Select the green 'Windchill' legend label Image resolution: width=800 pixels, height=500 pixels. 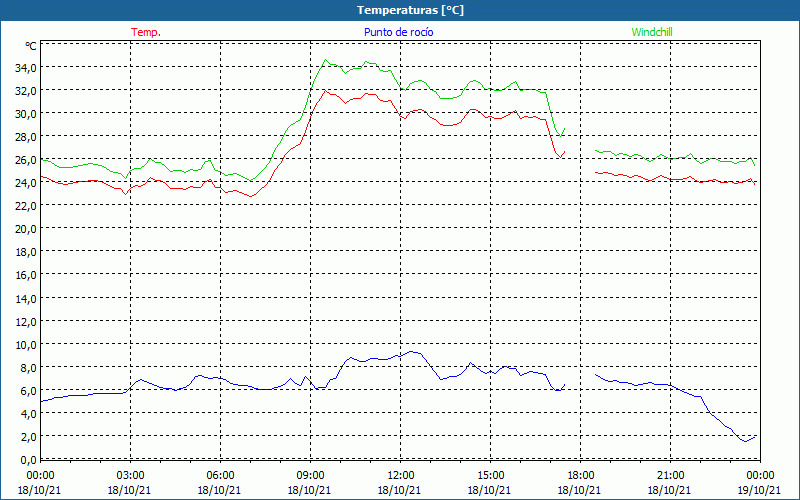(652, 32)
